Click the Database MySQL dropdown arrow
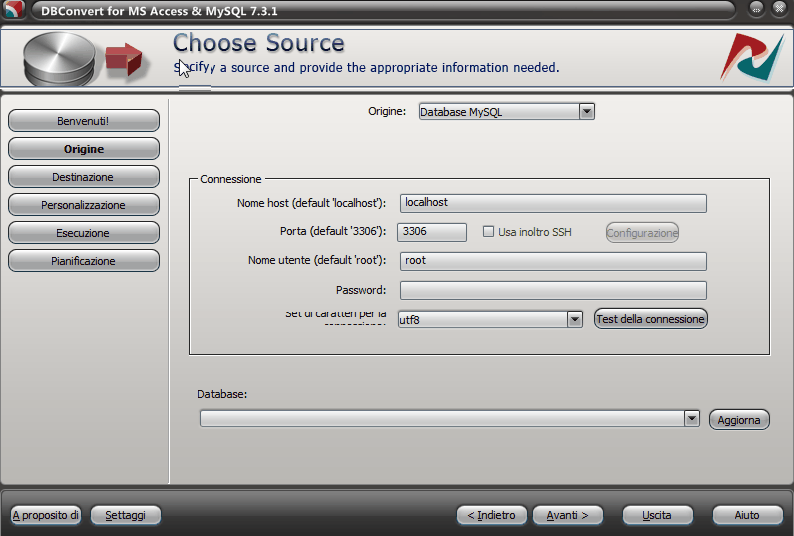The height and width of the screenshot is (536, 794). coord(587,111)
